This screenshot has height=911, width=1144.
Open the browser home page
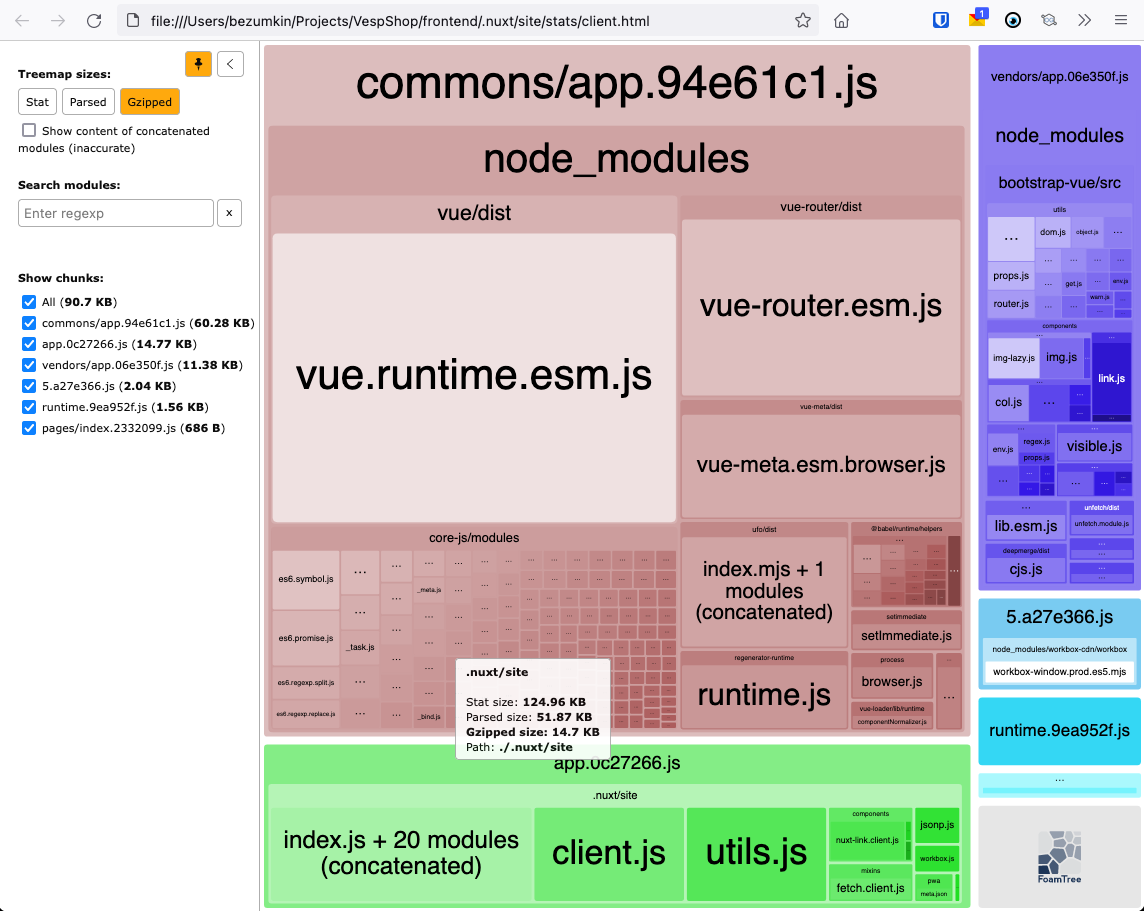841,20
